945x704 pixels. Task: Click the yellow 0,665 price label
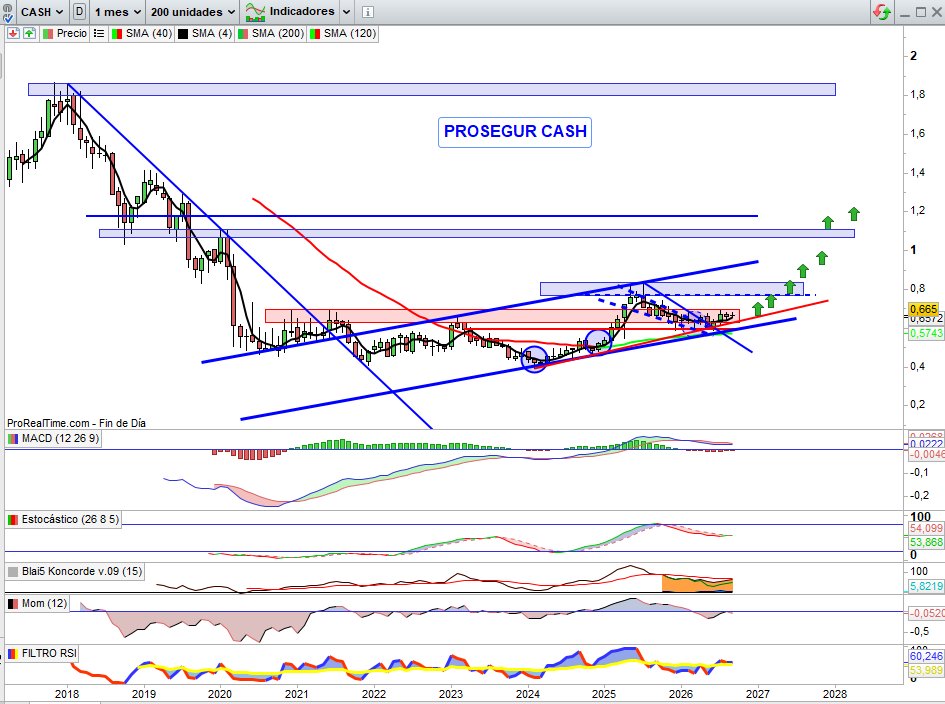click(x=923, y=309)
